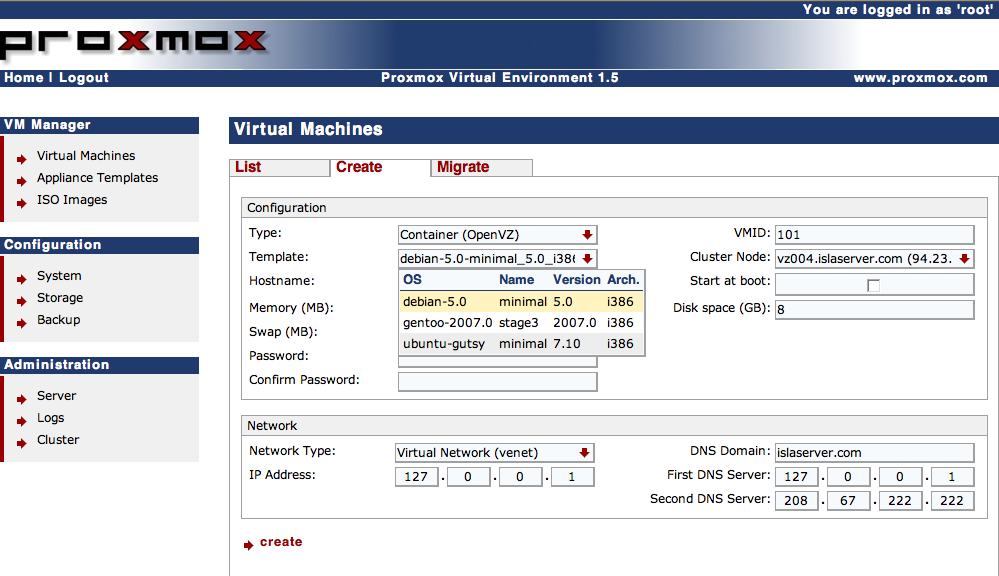Click the Proxmox logo in header

[x=135, y=42]
